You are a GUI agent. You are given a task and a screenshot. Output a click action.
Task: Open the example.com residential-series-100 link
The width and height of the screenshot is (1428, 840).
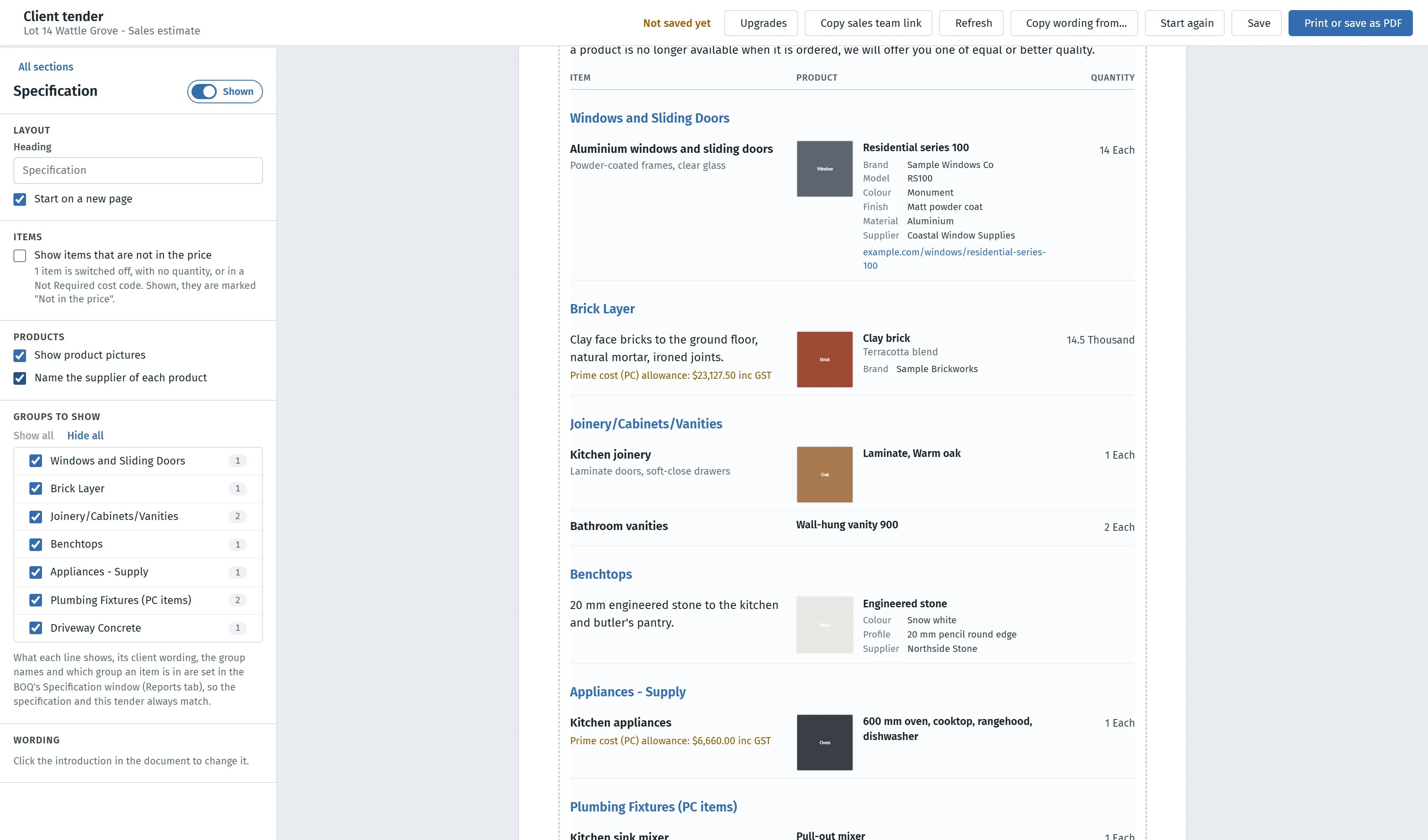[x=954, y=258]
